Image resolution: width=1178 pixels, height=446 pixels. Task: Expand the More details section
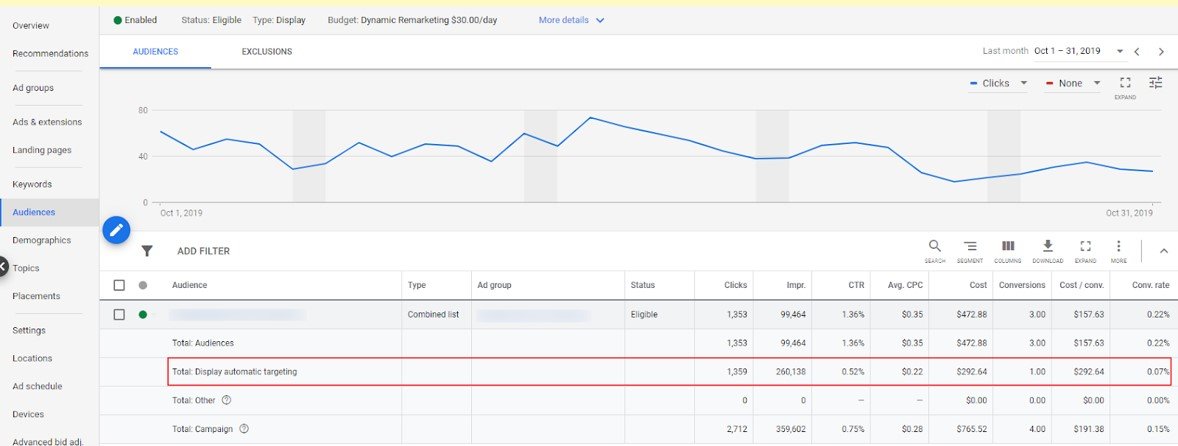(572, 20)
